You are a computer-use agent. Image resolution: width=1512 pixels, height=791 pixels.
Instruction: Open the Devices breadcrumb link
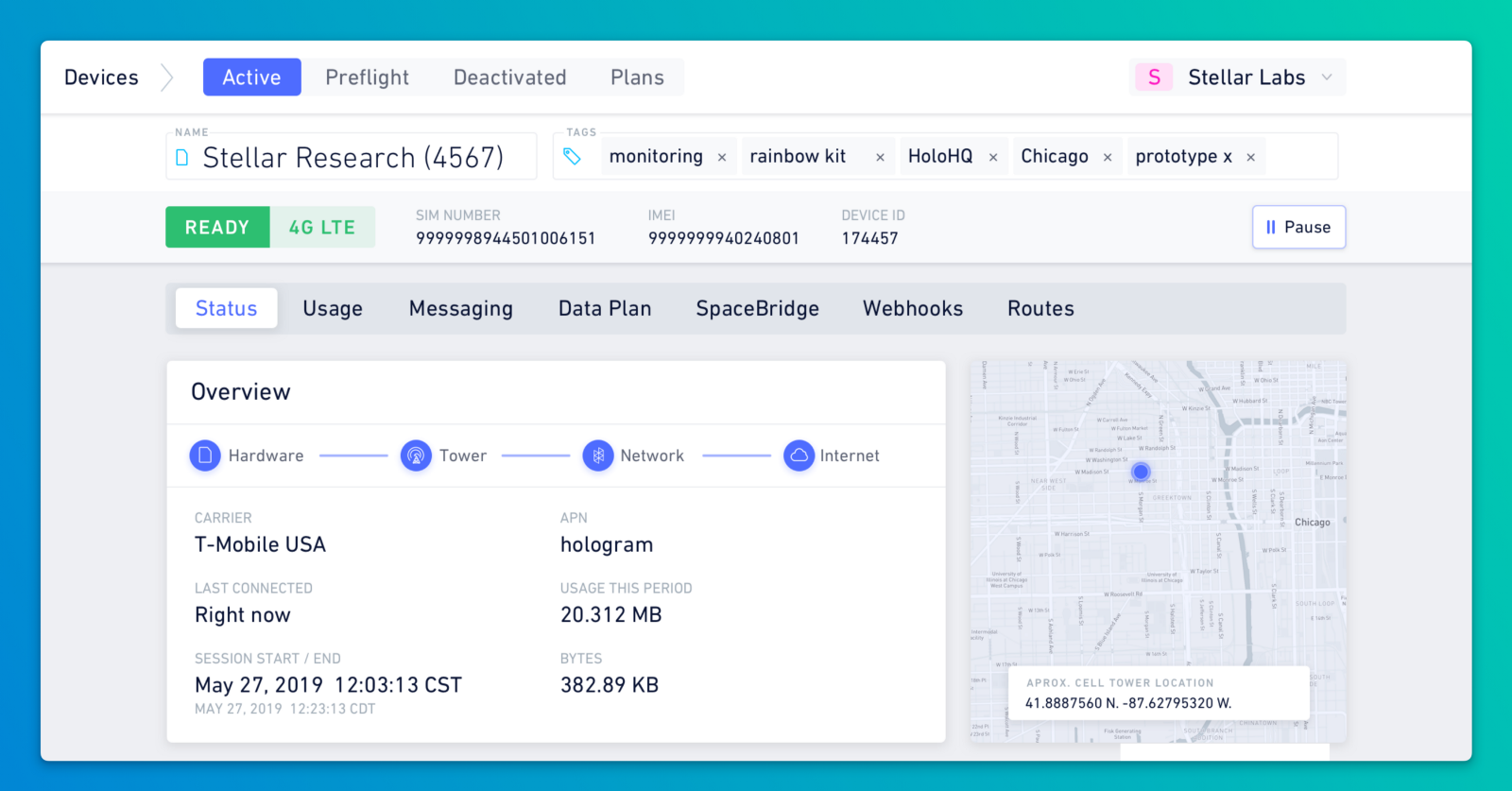click(x=101, y=77)
